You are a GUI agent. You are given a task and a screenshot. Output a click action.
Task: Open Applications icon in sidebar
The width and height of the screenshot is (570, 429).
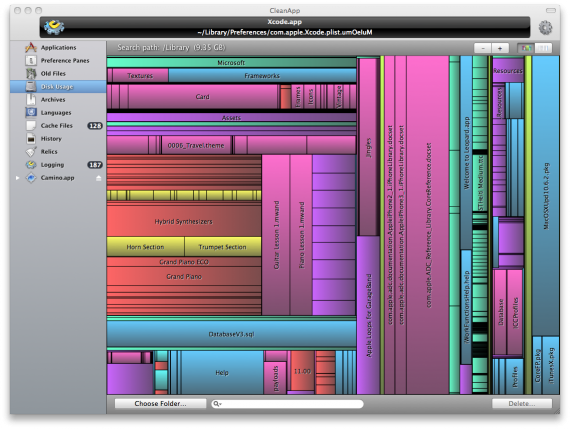[31, 47]
